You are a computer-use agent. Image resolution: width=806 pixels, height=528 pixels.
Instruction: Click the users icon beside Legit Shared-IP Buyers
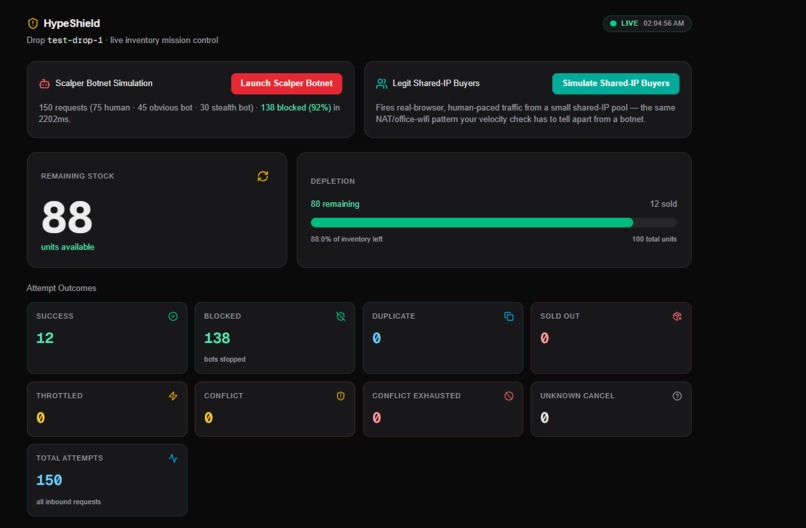tap(381, 83)
